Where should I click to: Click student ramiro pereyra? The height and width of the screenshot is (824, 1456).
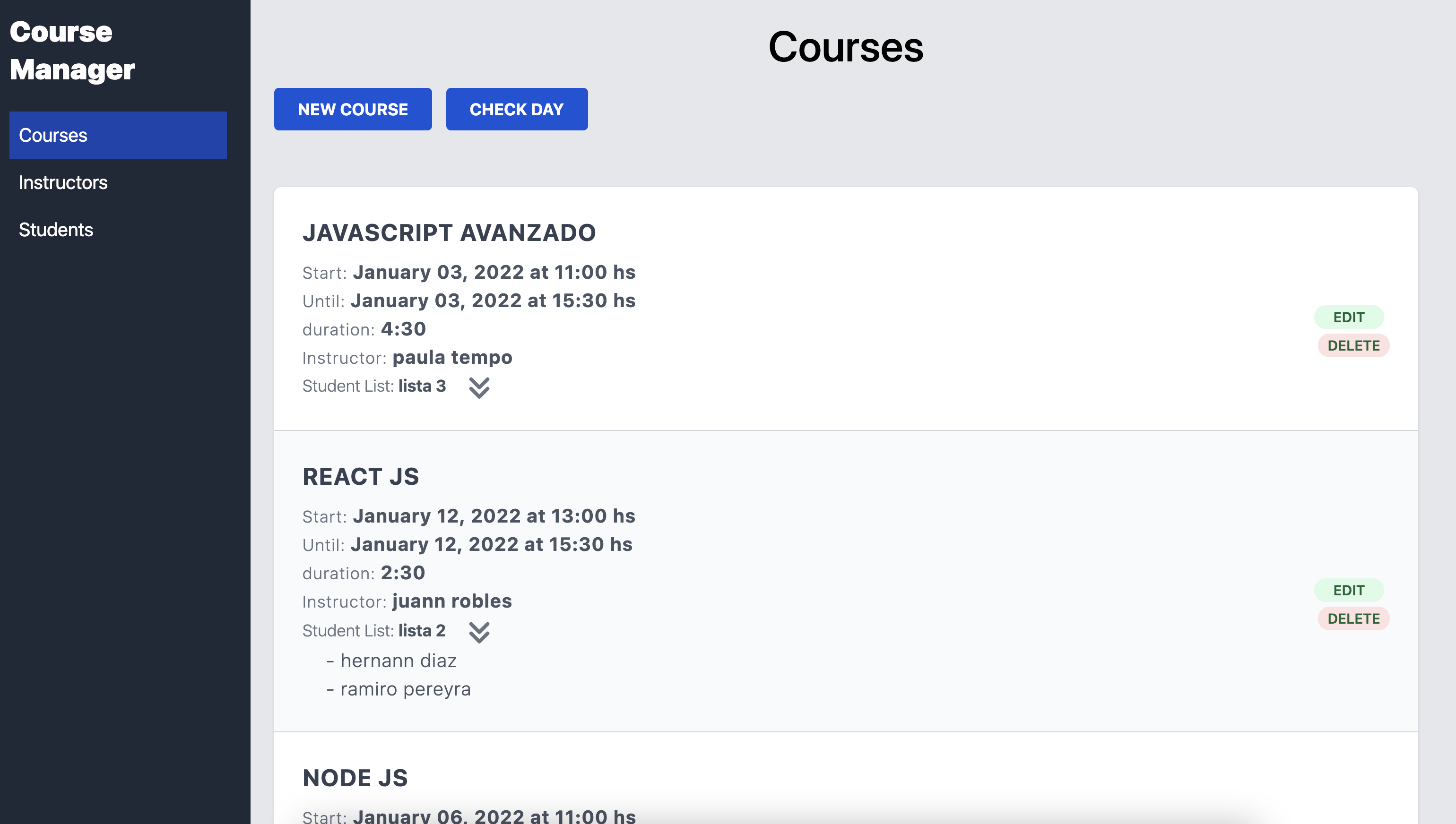pos(405,689)
